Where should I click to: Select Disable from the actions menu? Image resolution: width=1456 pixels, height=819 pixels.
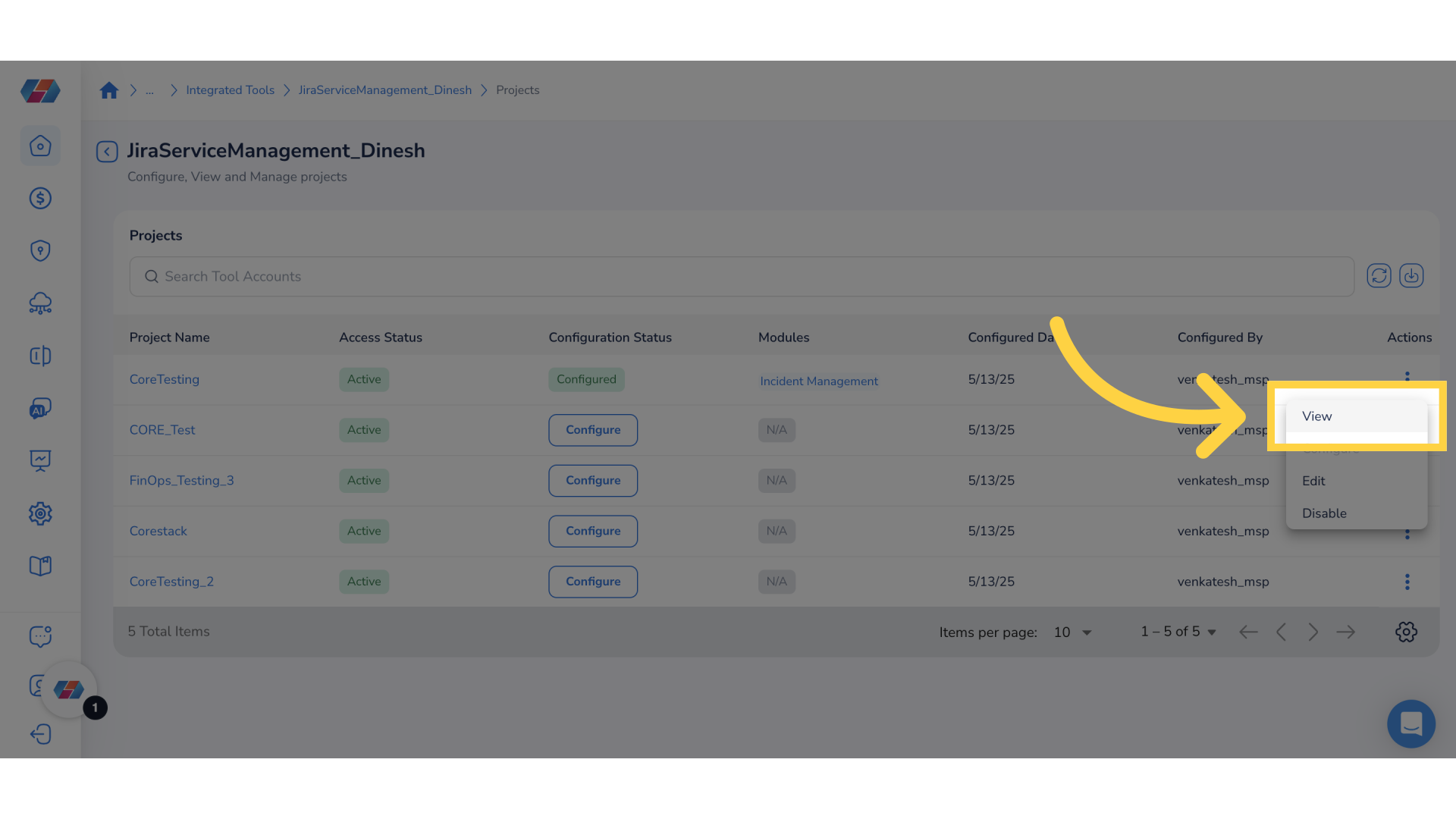(x=1357, y=513)
